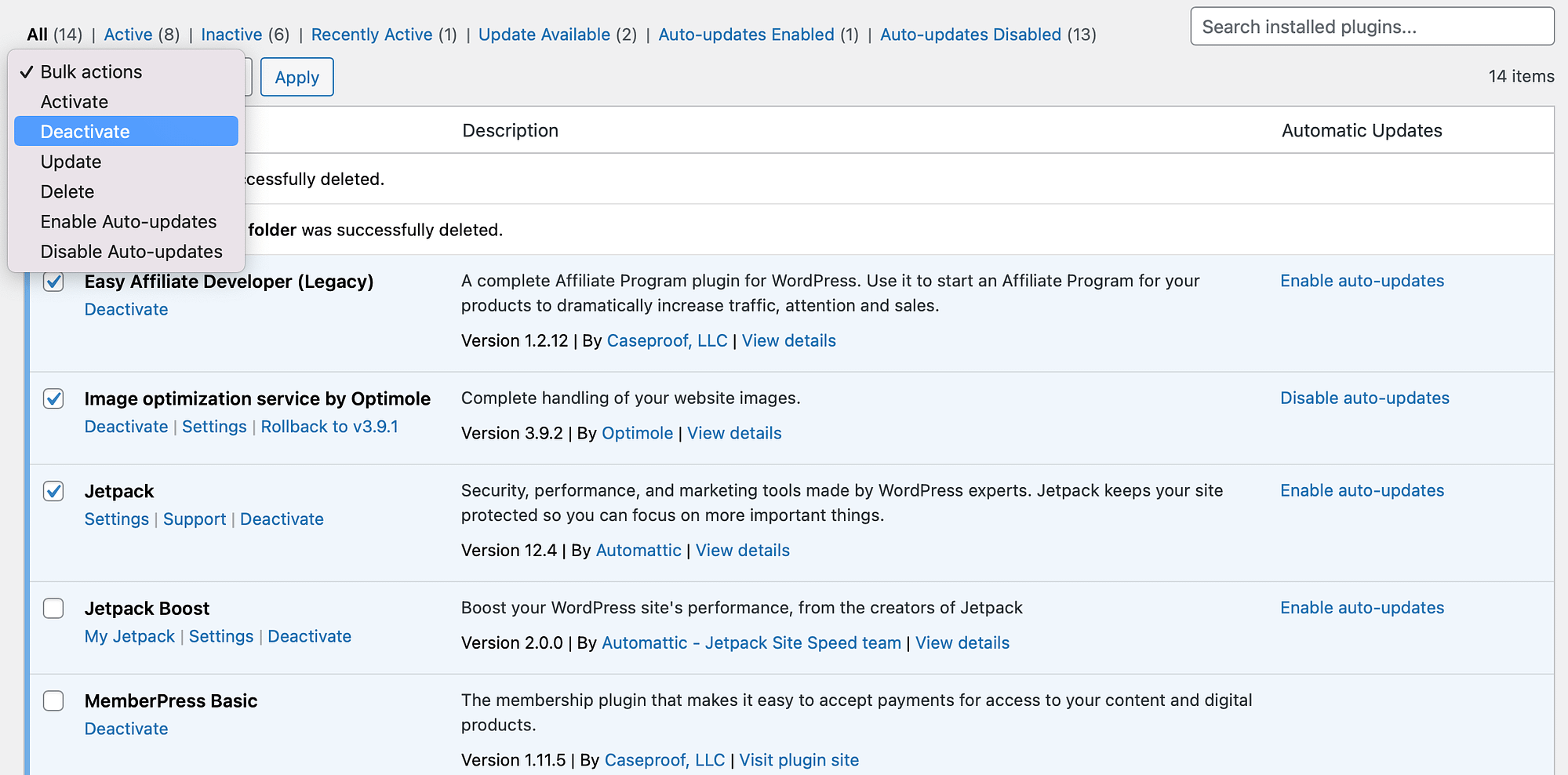
Task: Open Settings for Optimole plugin
Action: (214, 427)
